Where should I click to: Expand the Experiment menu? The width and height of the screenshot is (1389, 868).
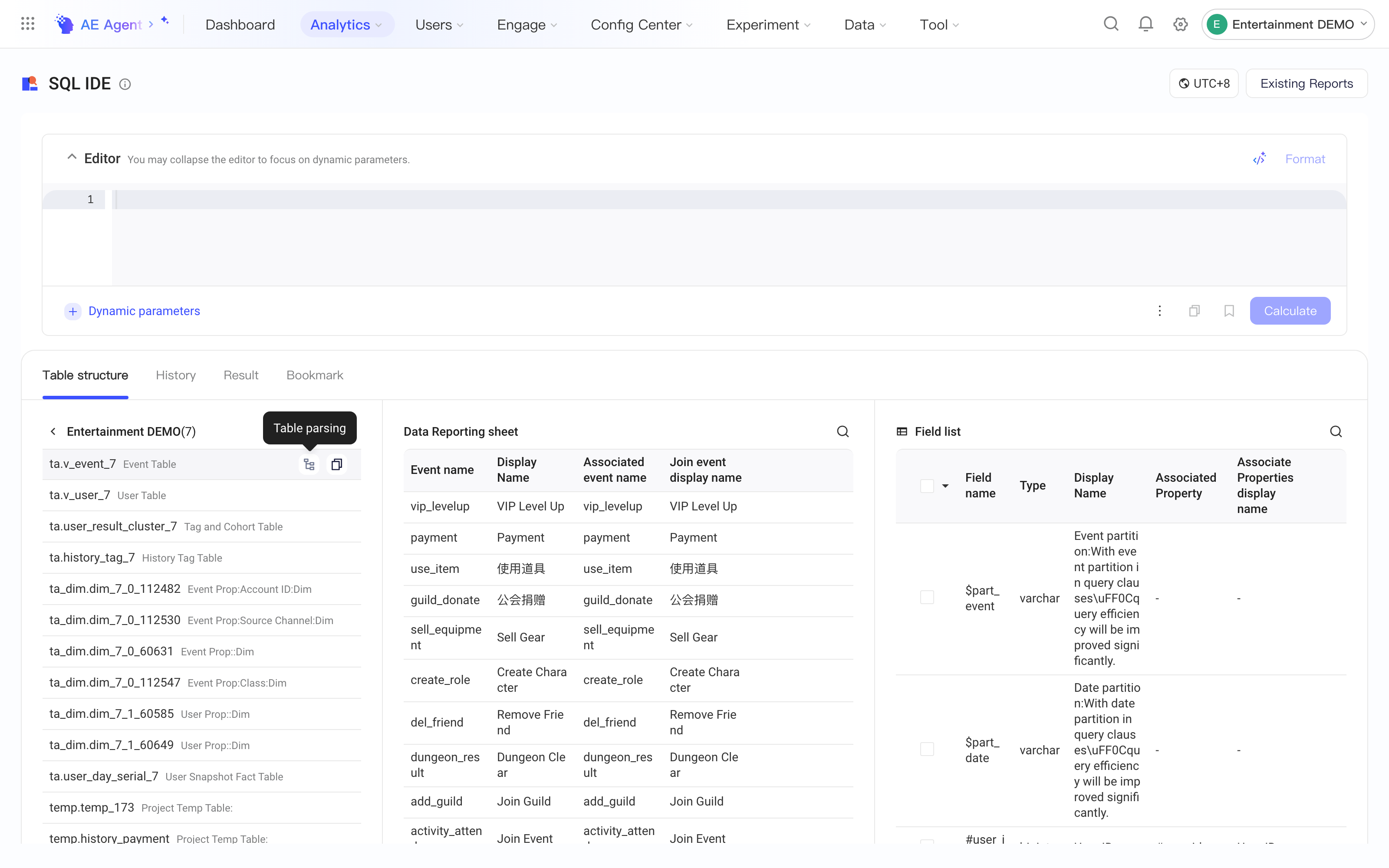point(769,25)
